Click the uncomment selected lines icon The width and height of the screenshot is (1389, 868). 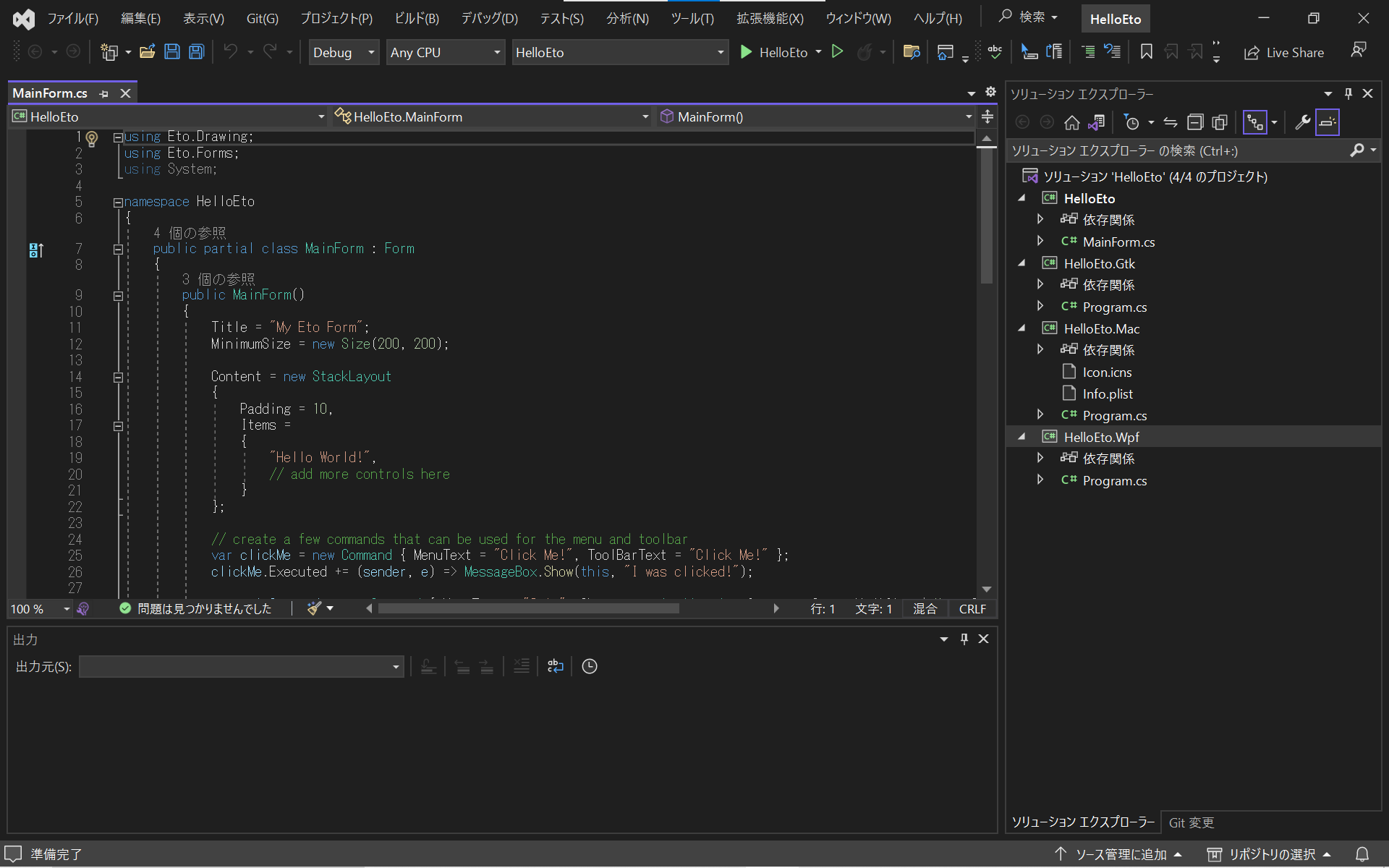pyautogui.click(x=1112, y=52)
